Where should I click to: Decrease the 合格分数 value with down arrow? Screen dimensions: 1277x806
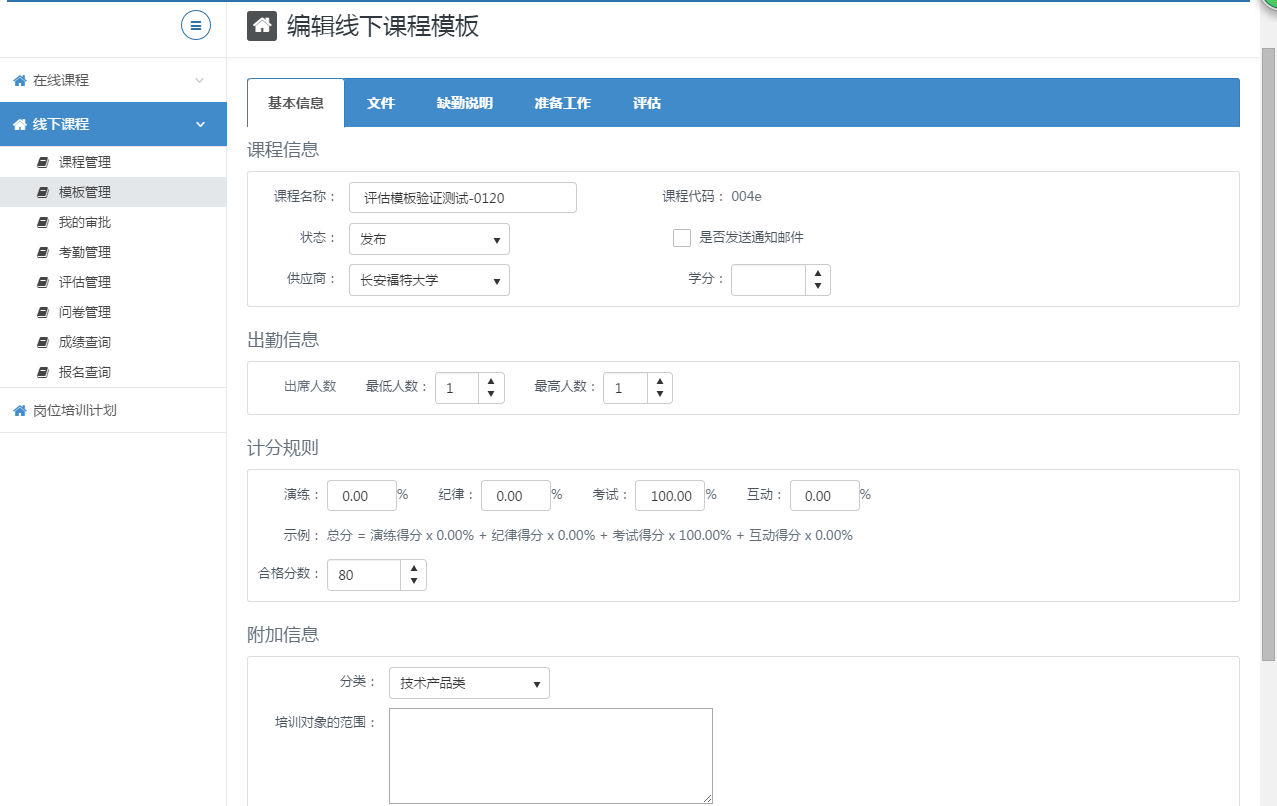point(413,582)
